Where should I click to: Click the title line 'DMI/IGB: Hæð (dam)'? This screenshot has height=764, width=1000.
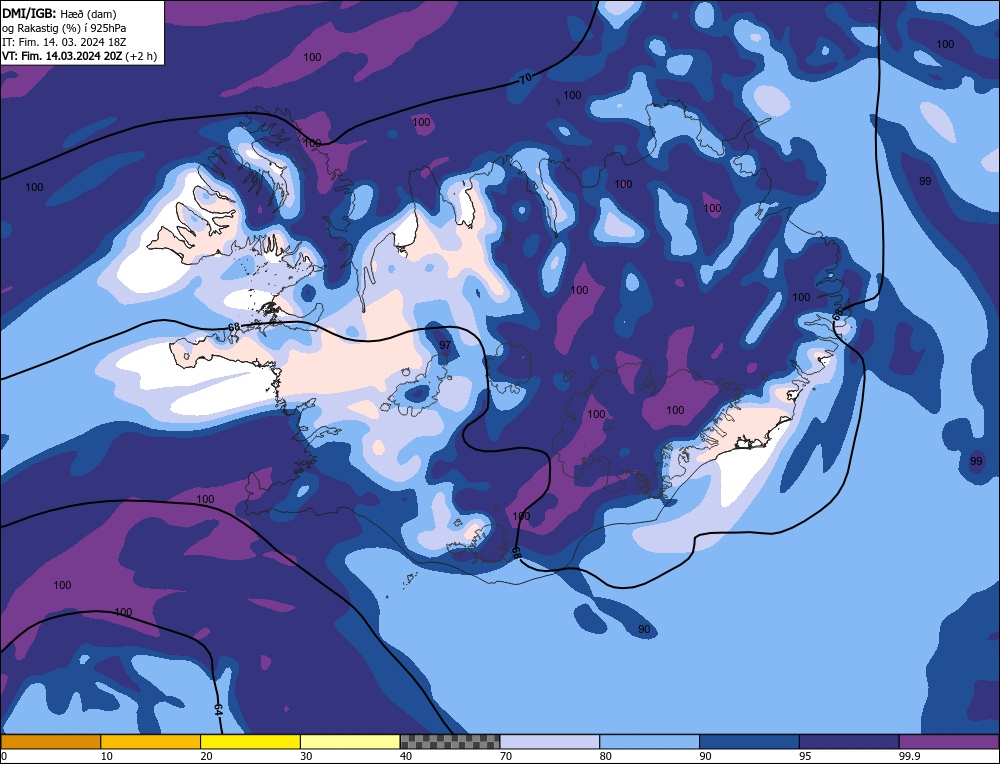(59, 14)
